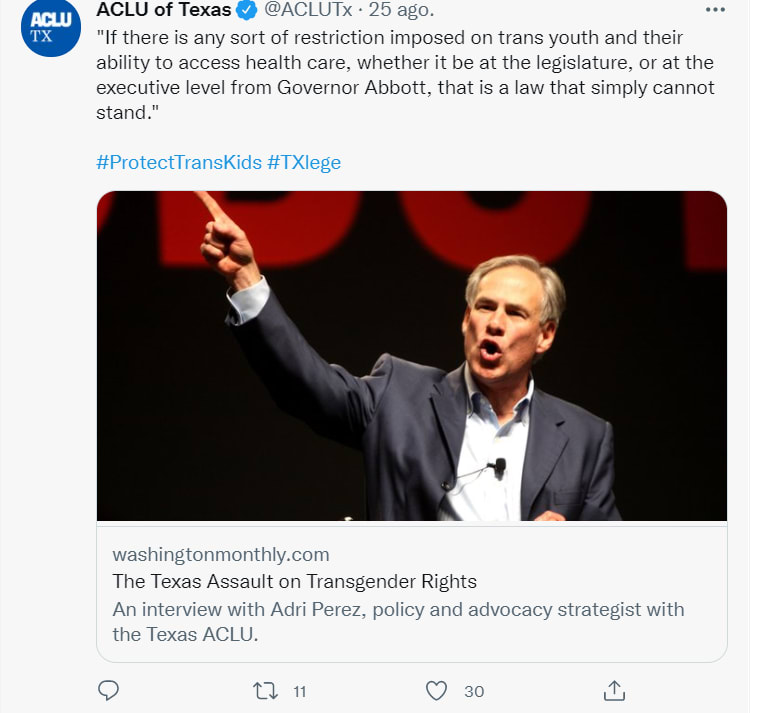This screenshot has height=713, width=760.
Task: Like the tweet with the heart icon
Action: pyautogui.click(x=436, y=690)
